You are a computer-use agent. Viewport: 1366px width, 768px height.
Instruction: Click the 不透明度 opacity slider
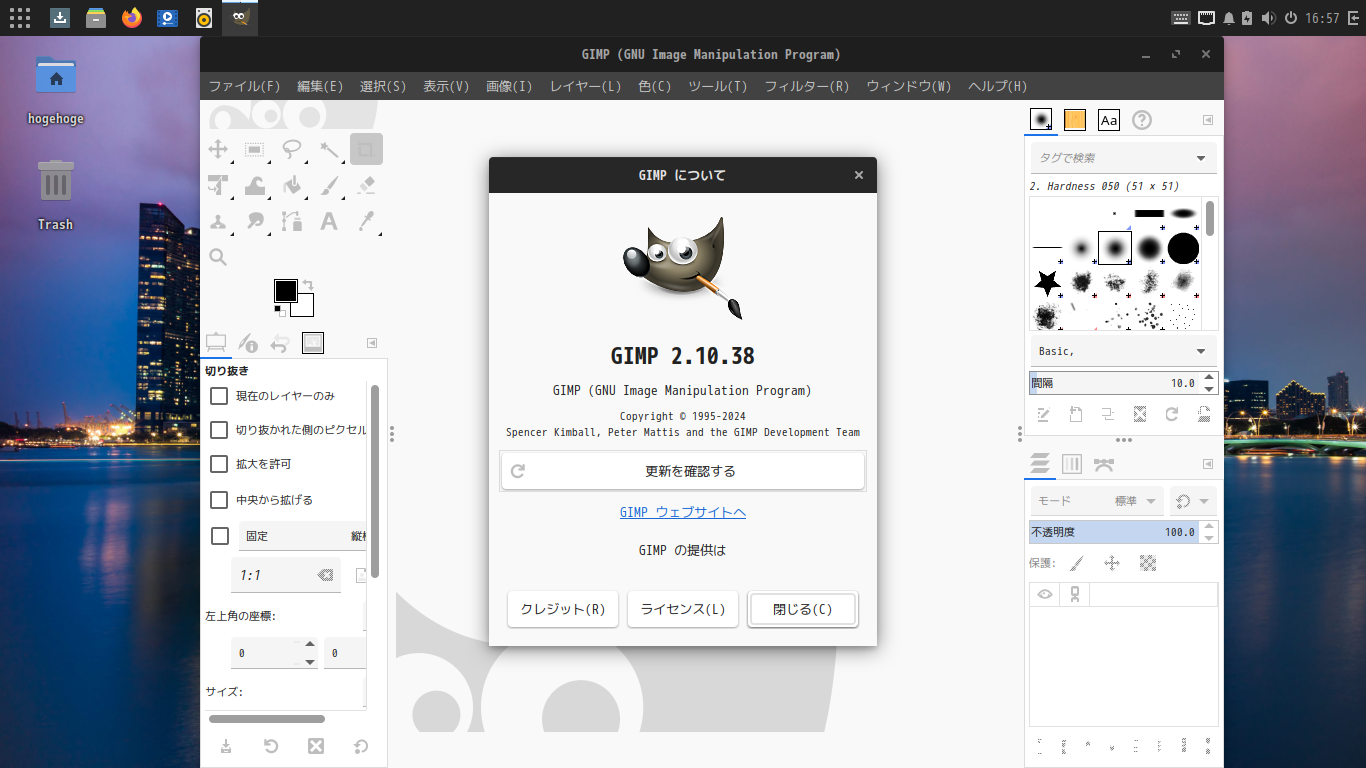click(1114, 532)
